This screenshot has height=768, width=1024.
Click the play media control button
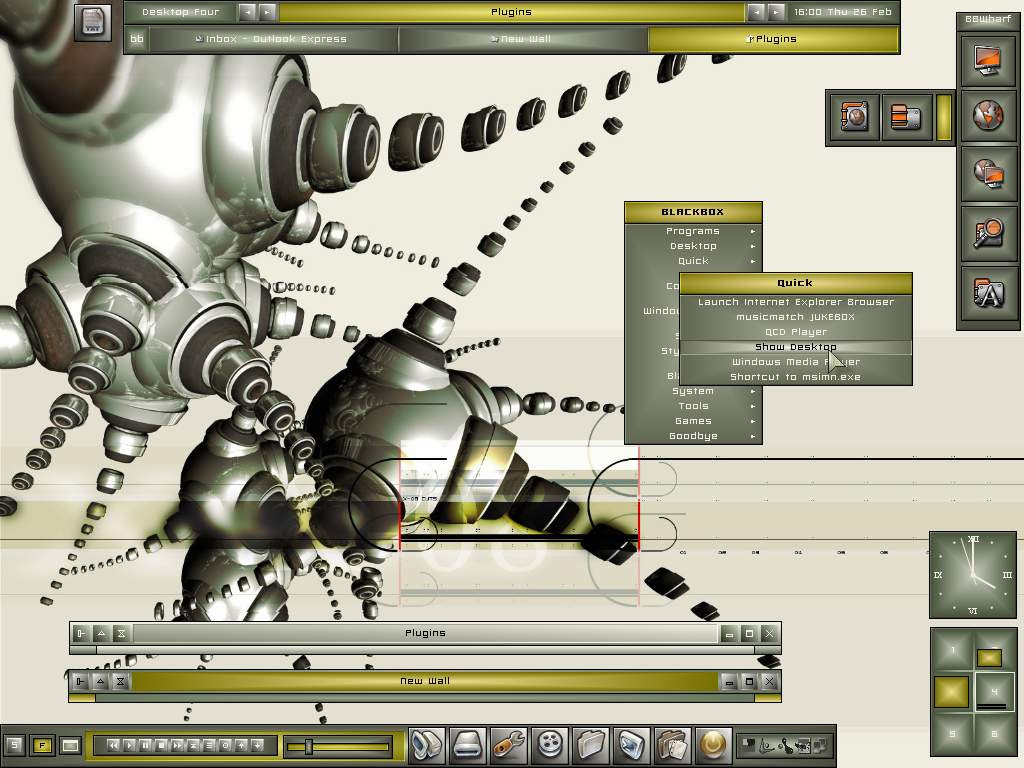pos(129,745)
